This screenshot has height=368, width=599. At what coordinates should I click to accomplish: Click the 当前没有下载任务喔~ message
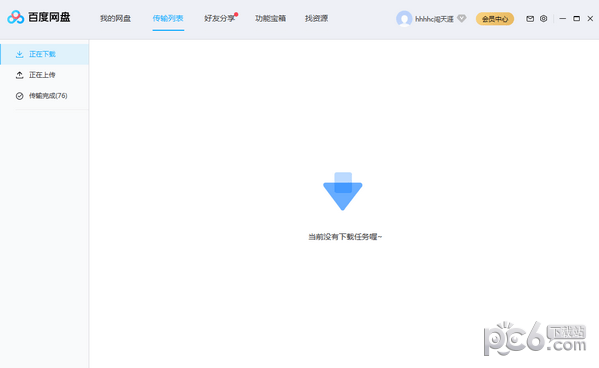[345, 237]
